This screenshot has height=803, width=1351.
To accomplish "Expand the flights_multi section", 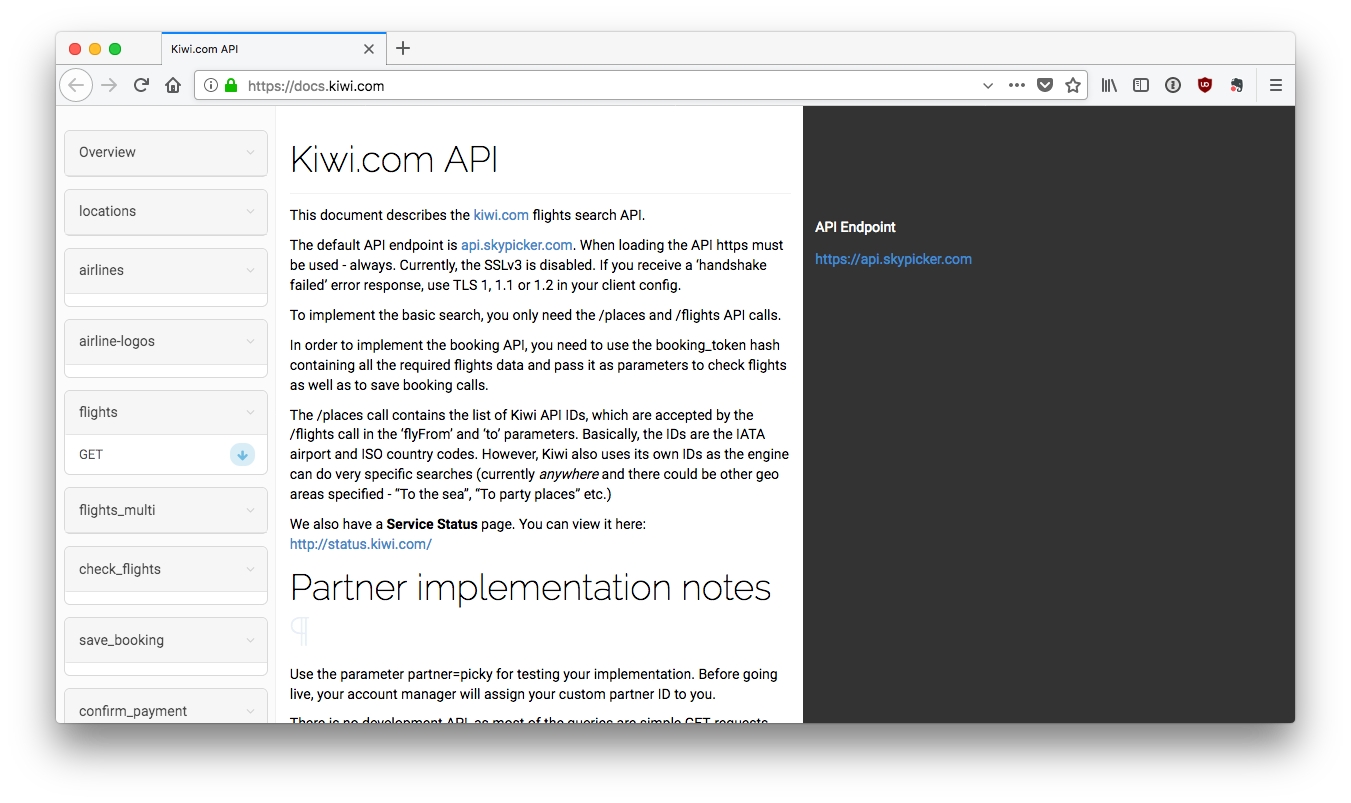I will coord(166,511).
